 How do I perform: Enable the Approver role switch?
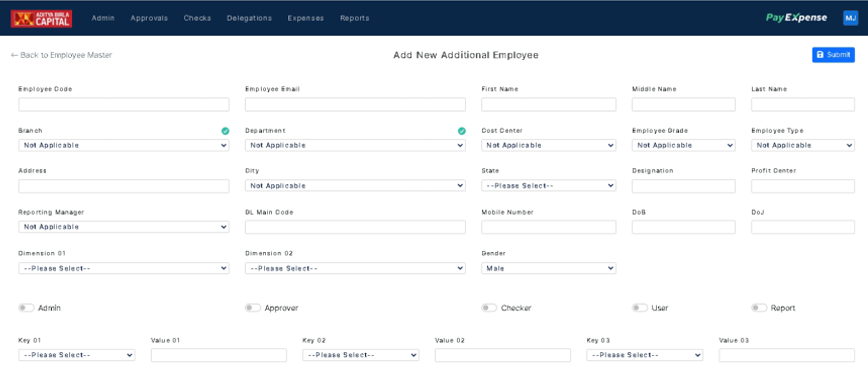pyautogui.click(x=253, y=308)
